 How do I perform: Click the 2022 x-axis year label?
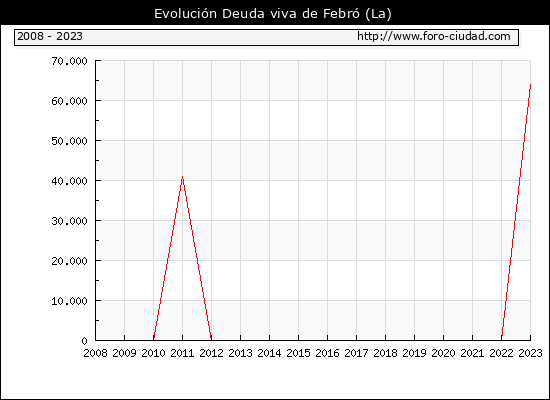(502, 353)
